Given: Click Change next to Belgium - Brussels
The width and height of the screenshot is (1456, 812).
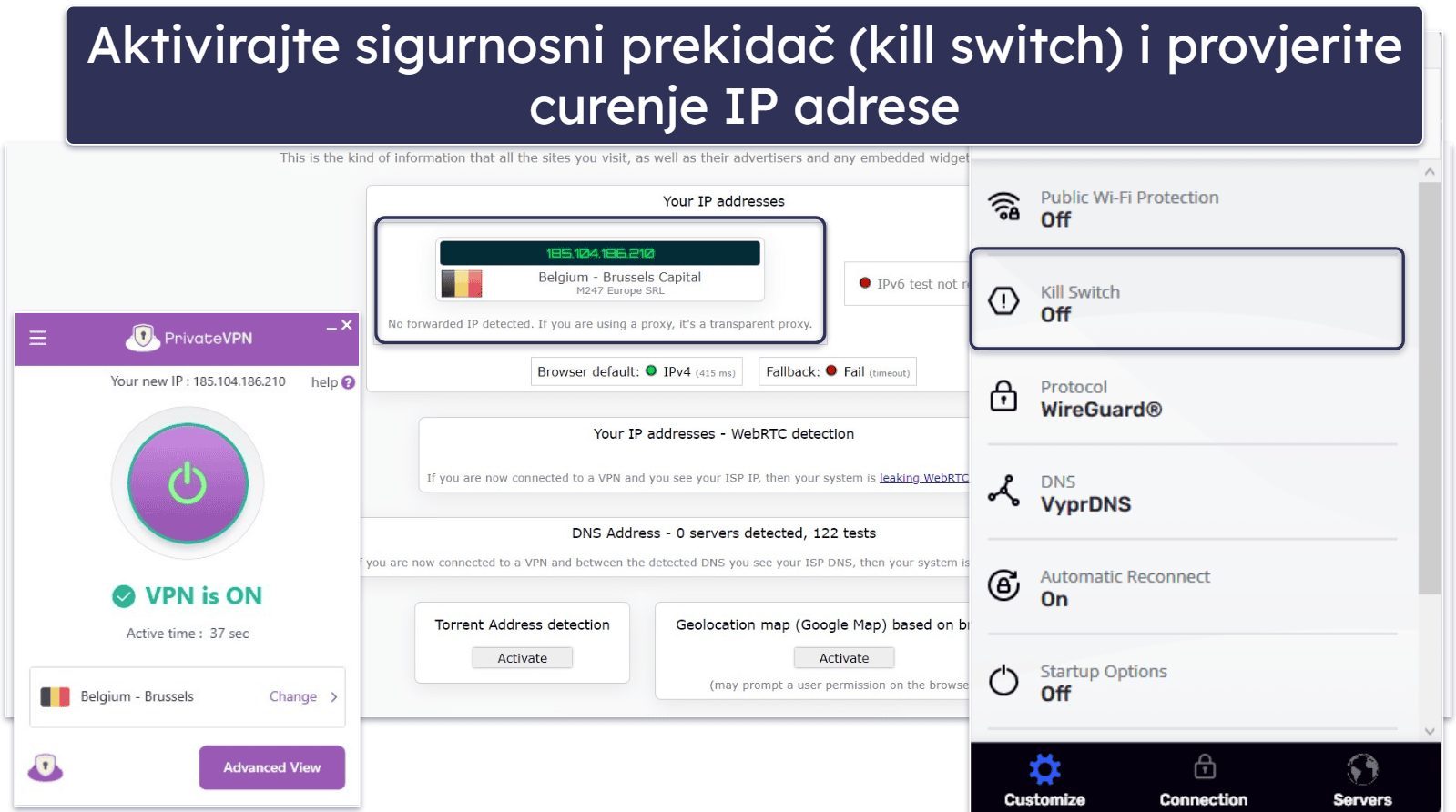Looking at the screenshot, I should 292,696.
